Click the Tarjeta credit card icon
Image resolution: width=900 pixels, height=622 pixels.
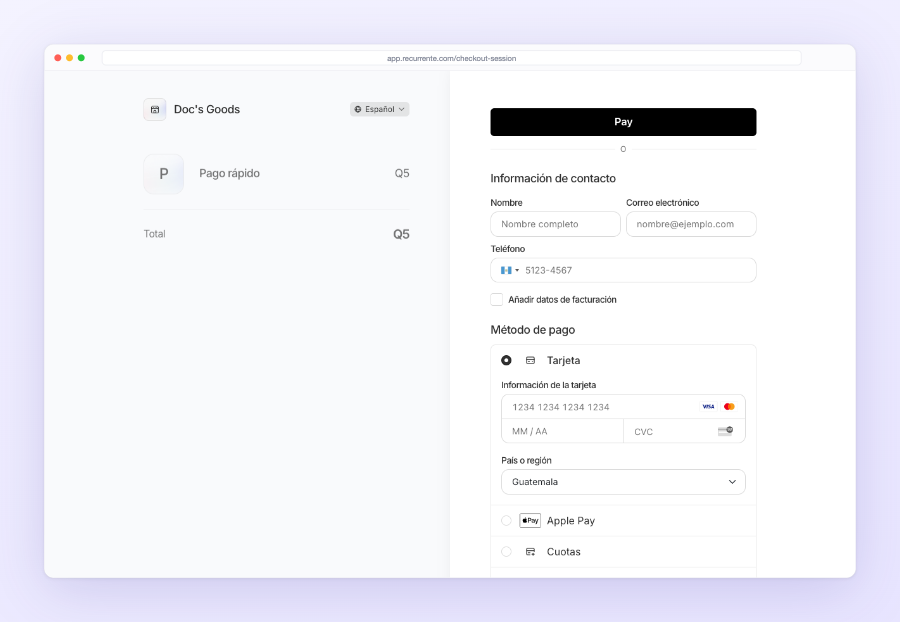click(530, 360)
